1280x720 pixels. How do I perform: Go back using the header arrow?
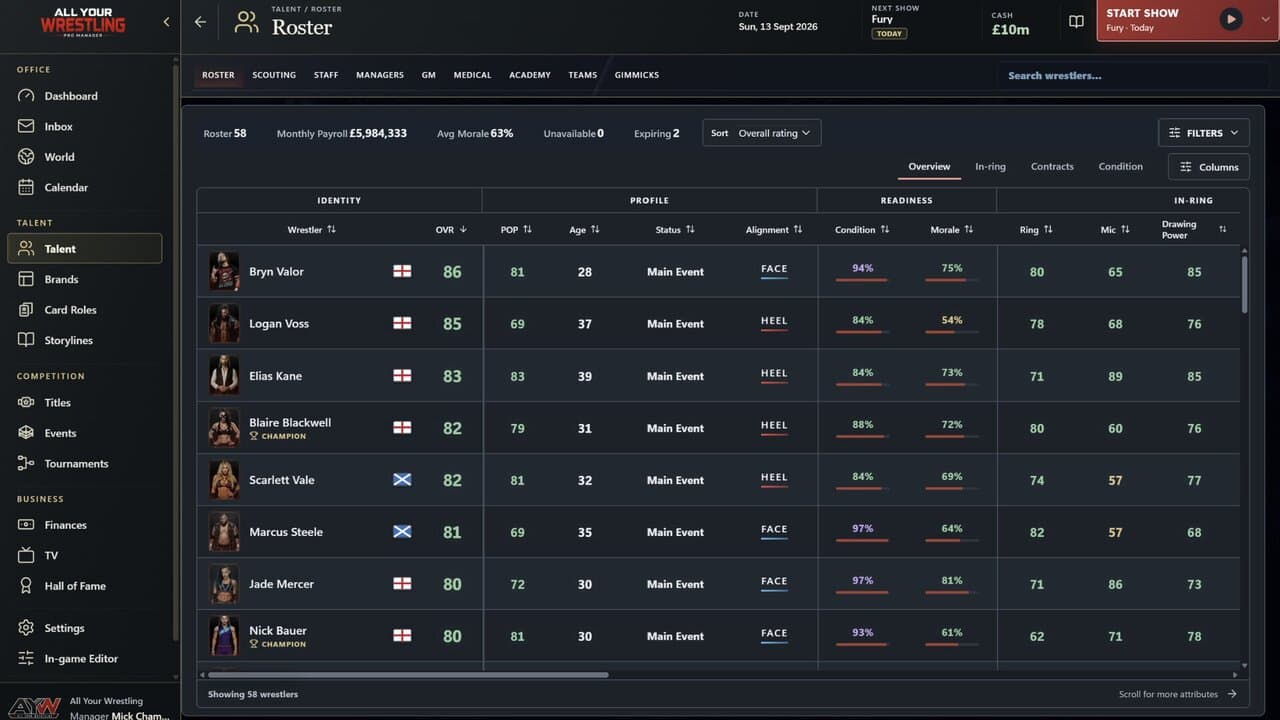200,22
